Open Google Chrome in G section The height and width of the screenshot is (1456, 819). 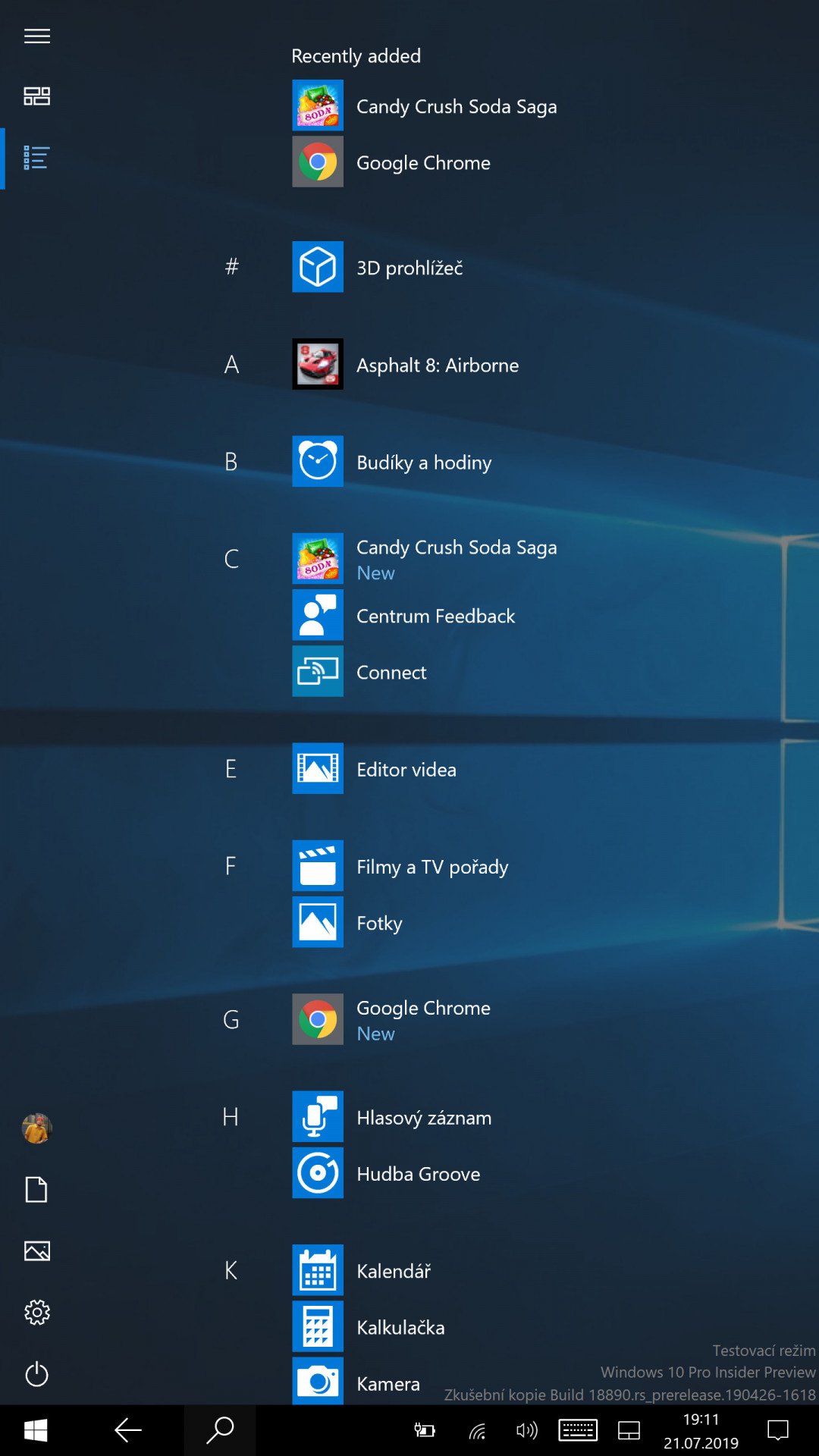click(392, 1019)
